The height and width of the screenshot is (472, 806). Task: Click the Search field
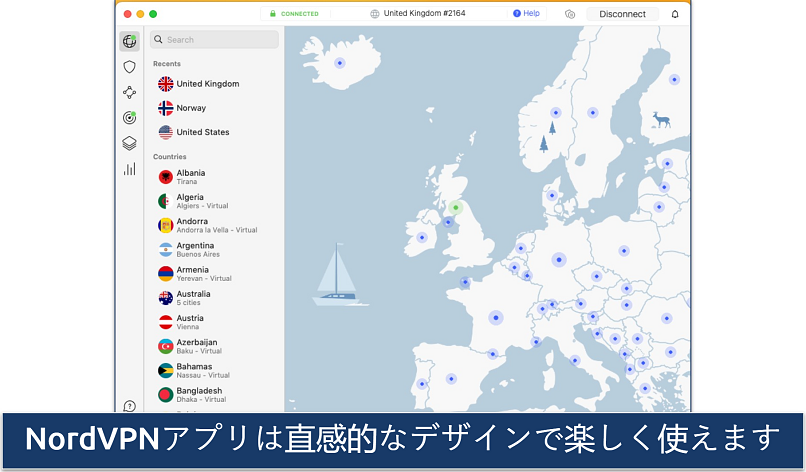(x=215, y=40)
